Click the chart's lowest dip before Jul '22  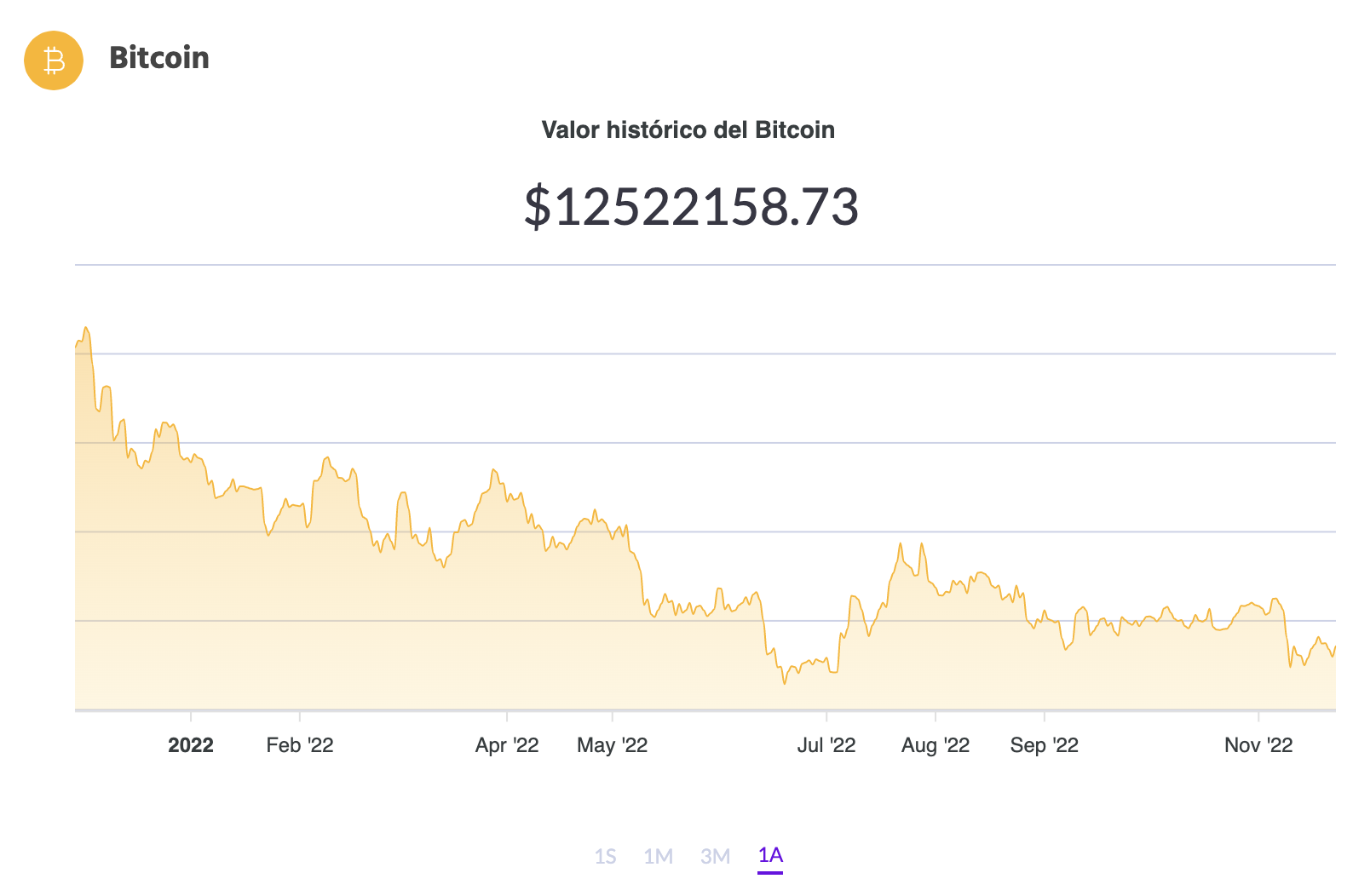[x=785, y=683]
